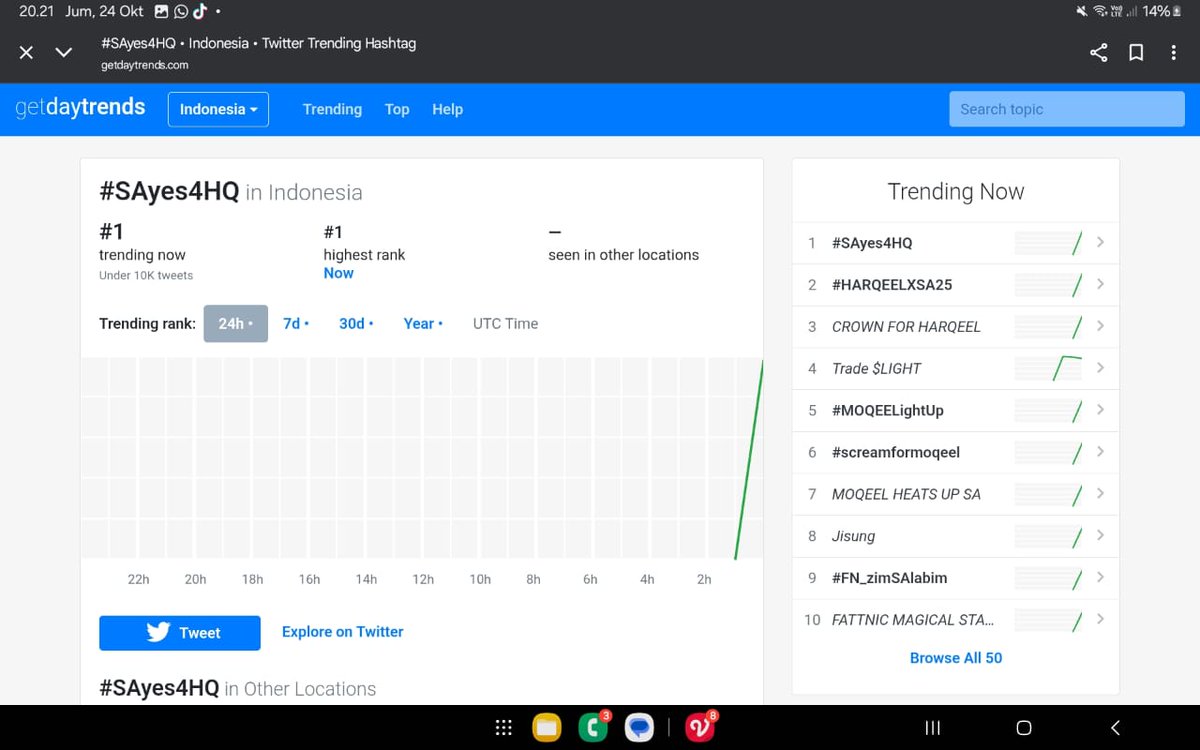
Task: Open the getdaytrends home logo
Action: tap(80, 108)
